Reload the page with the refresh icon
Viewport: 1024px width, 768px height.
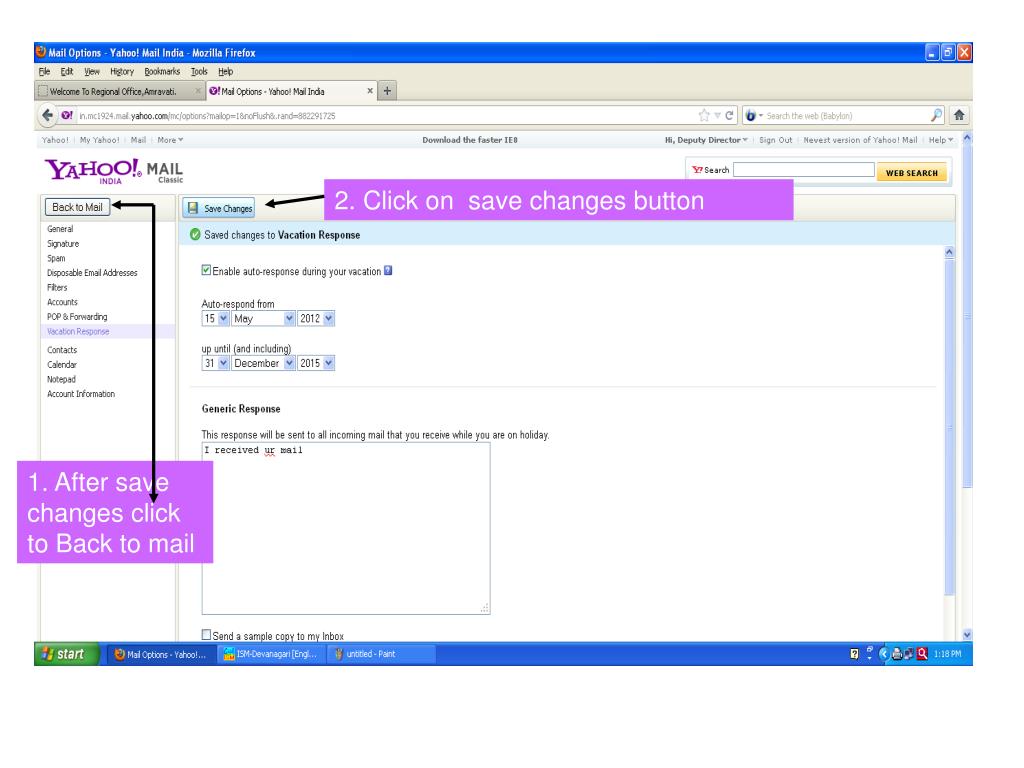tap(729, 116)
